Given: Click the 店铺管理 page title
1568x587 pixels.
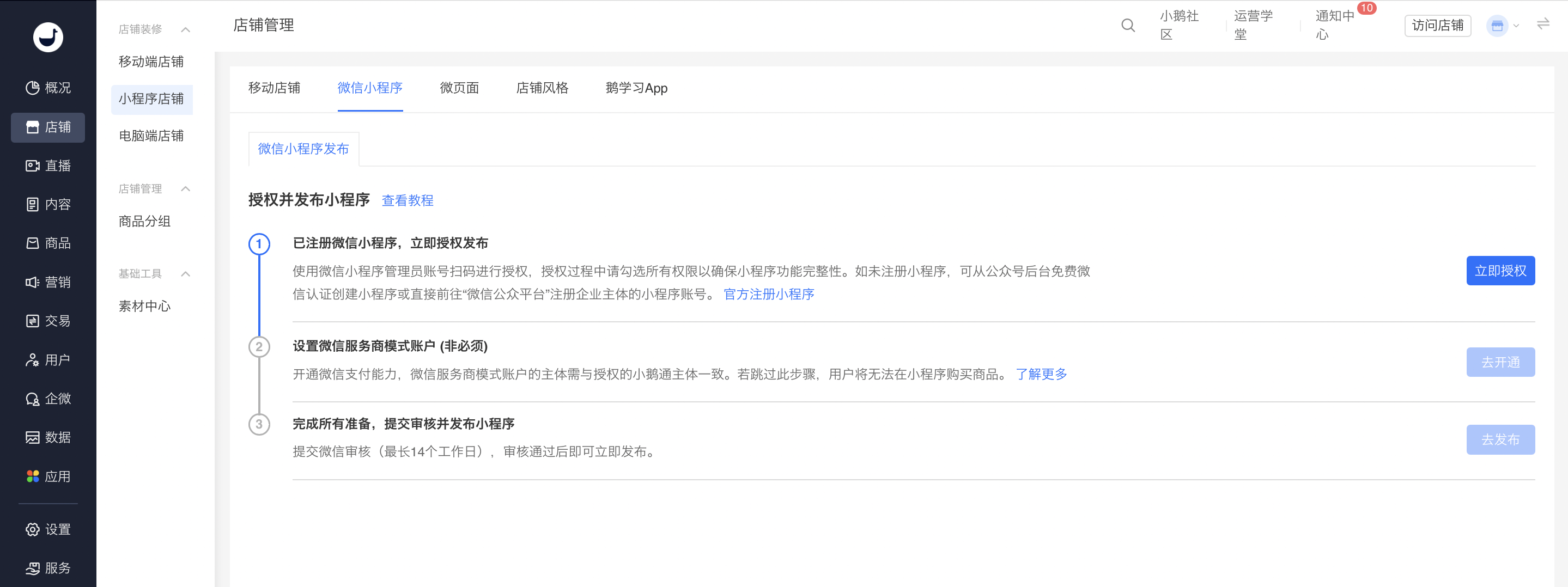Looking at the screenshot, I should pyautogui.click(x=264, y=26).
